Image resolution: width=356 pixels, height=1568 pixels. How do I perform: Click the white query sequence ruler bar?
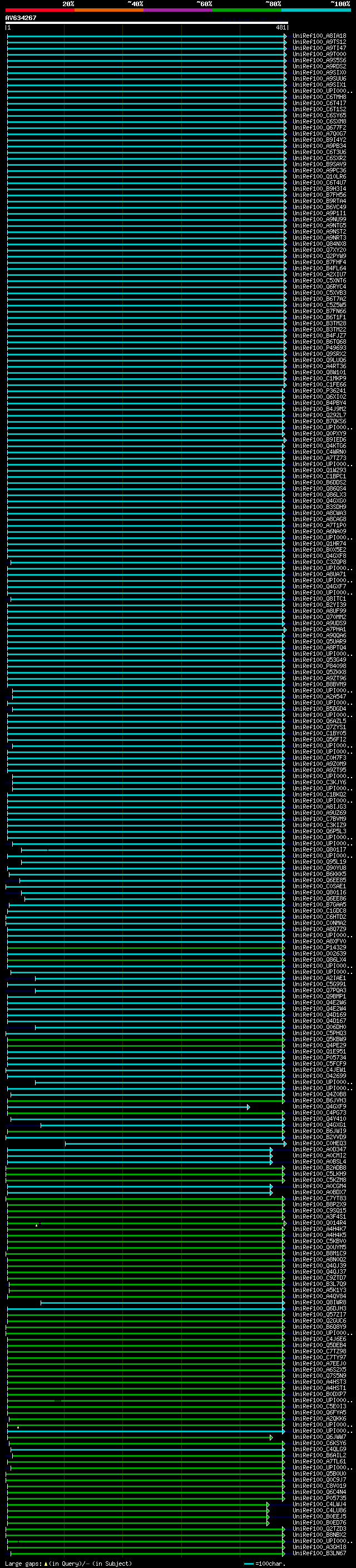(147, 23)
